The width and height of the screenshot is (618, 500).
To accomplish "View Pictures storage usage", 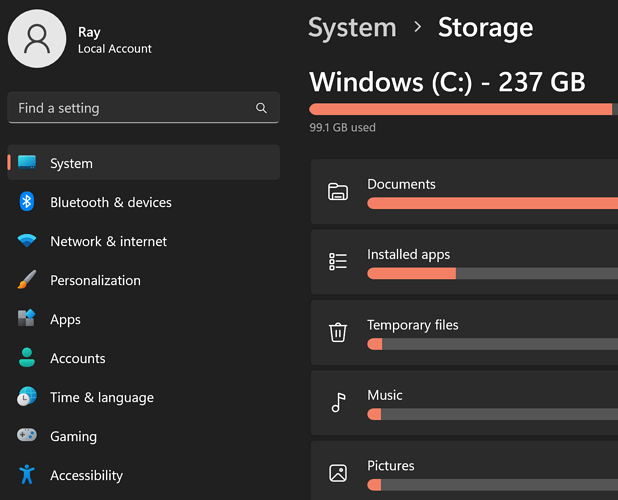I will pos(464,471).
